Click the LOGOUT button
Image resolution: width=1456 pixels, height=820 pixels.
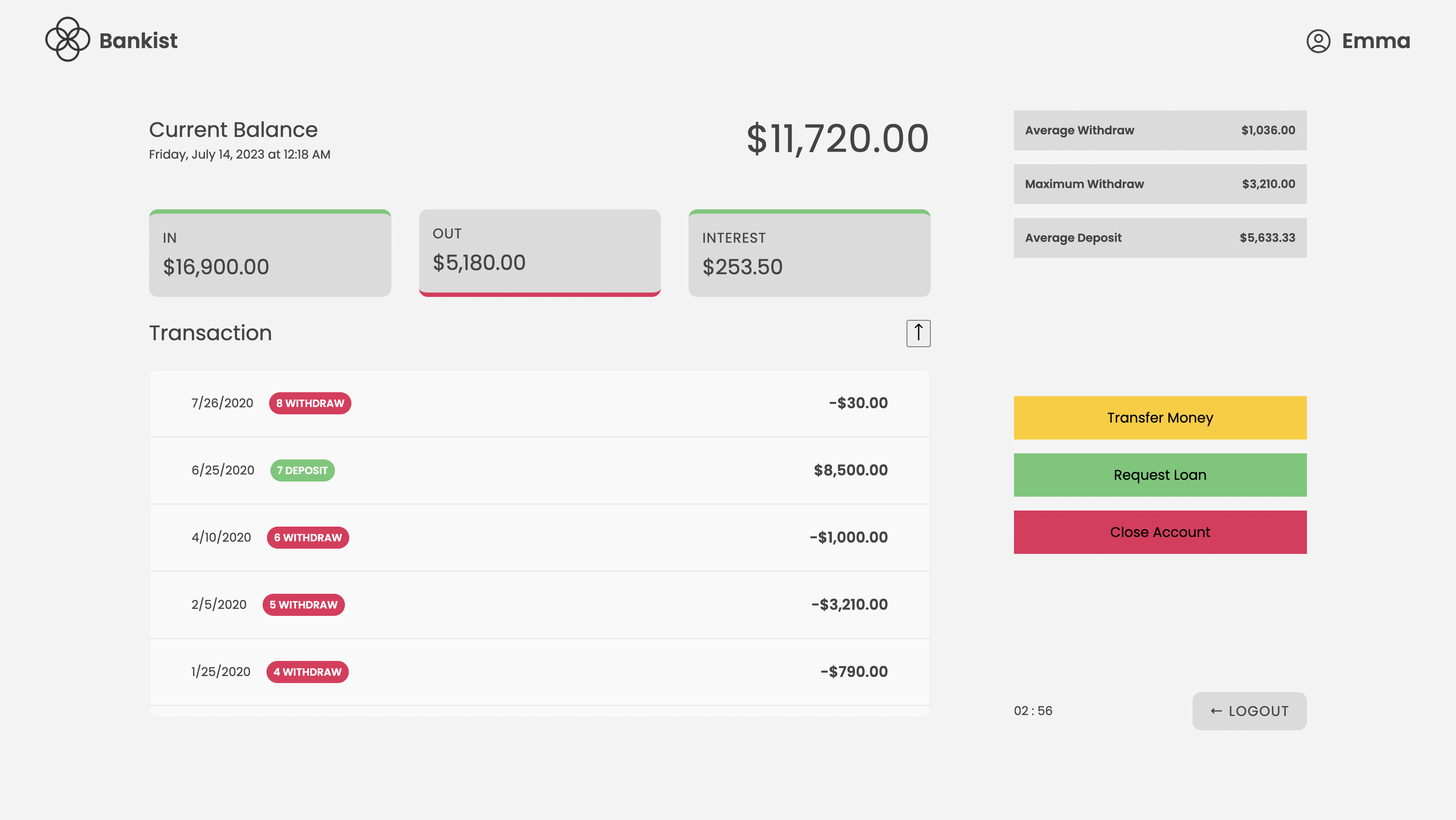1249,711
